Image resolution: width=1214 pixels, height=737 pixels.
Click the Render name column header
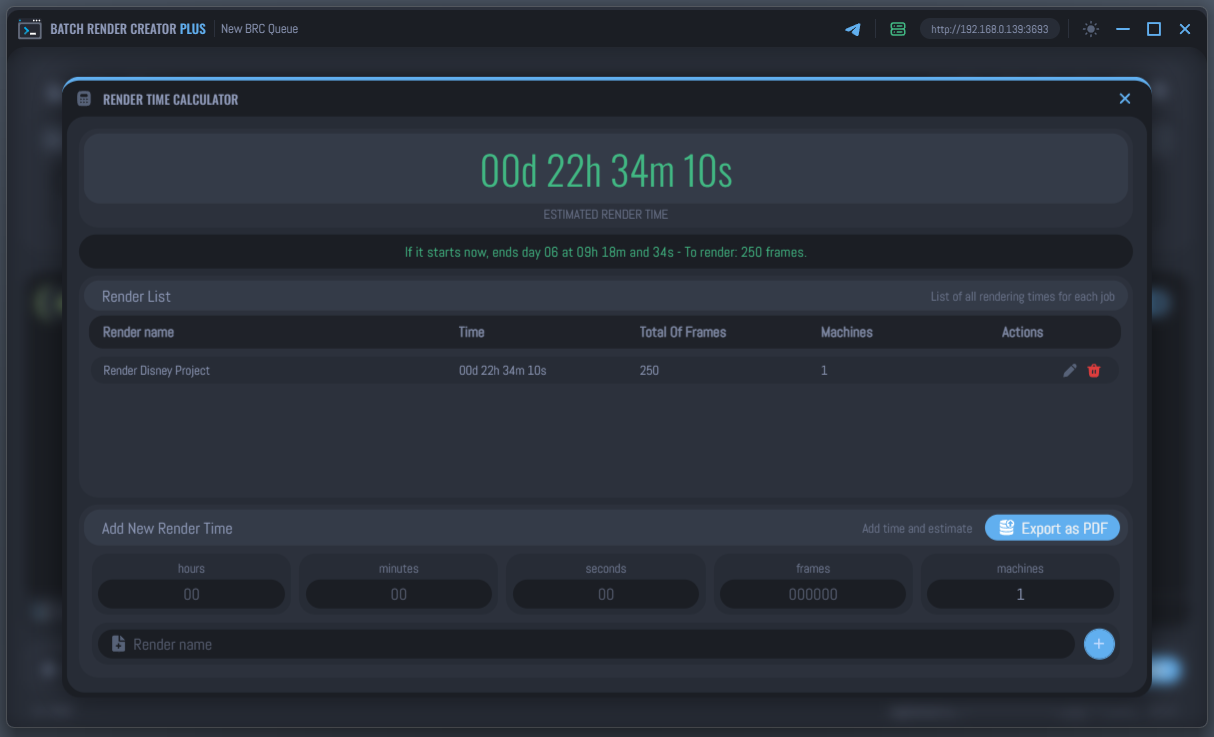tap(138, 332)
